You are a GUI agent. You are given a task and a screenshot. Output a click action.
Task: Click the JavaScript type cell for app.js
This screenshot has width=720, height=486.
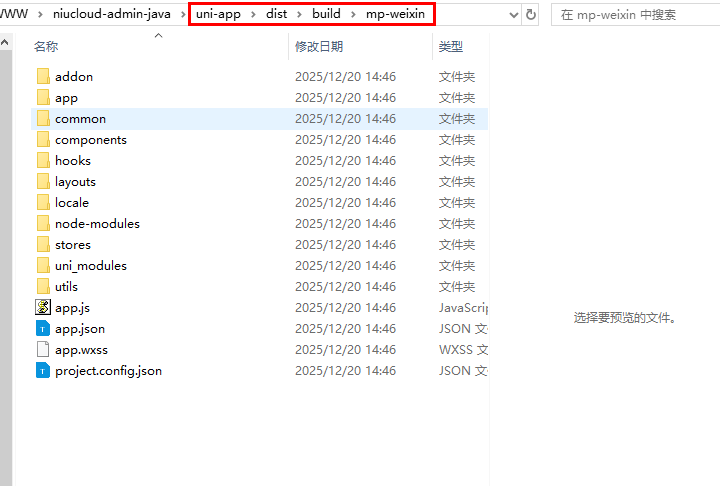[x=463, y=308]
